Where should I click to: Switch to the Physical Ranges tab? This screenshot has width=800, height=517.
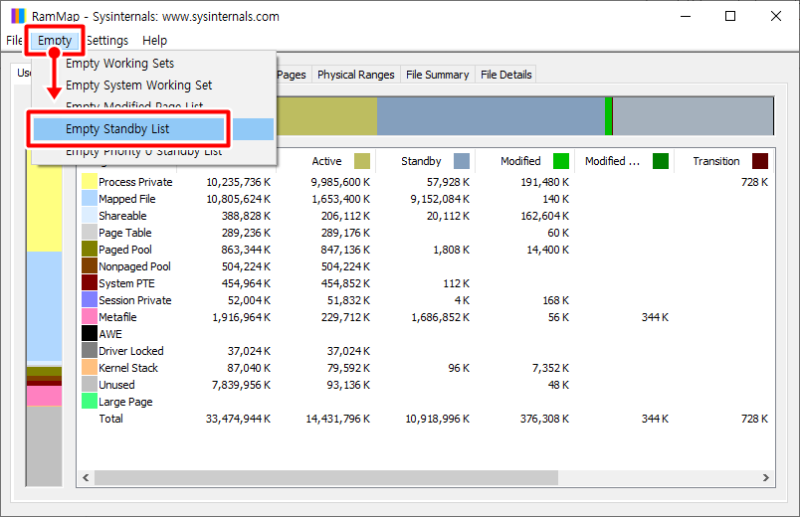356,75
